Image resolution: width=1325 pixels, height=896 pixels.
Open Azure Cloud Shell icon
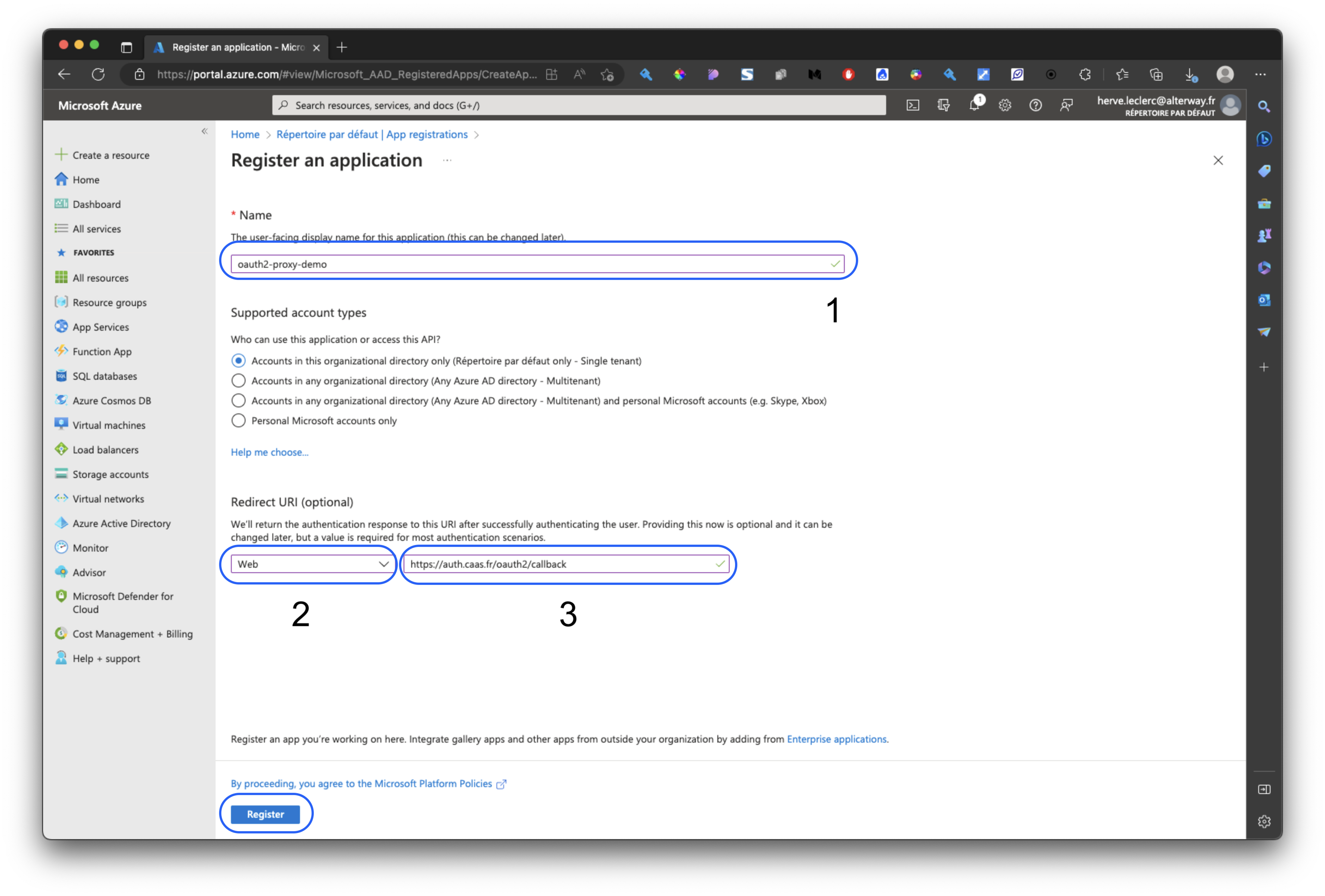[912, 105]
